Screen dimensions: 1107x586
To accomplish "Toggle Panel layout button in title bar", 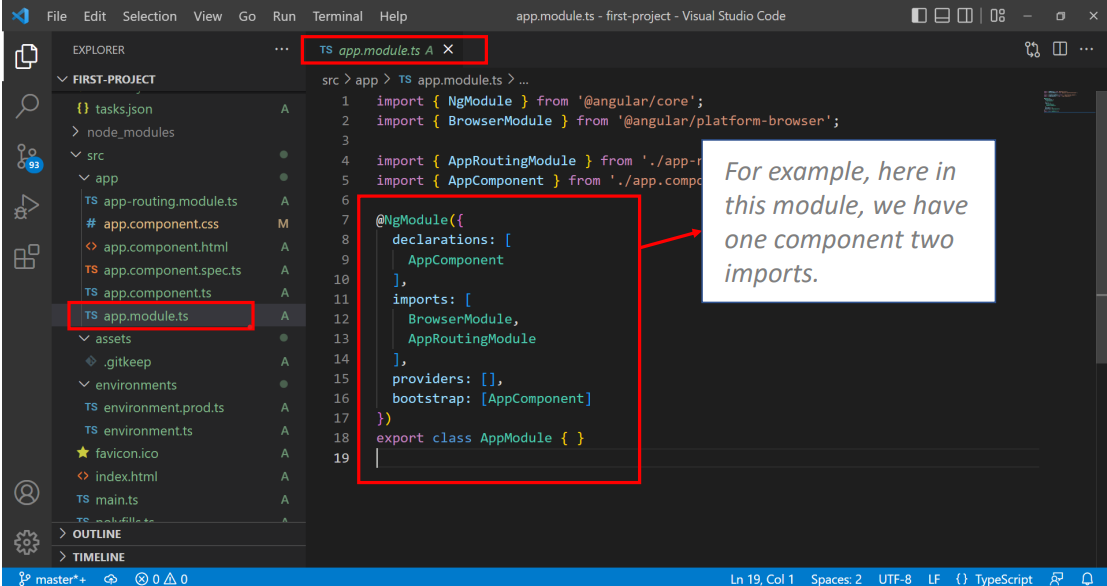I will click(x=942, y=16).
